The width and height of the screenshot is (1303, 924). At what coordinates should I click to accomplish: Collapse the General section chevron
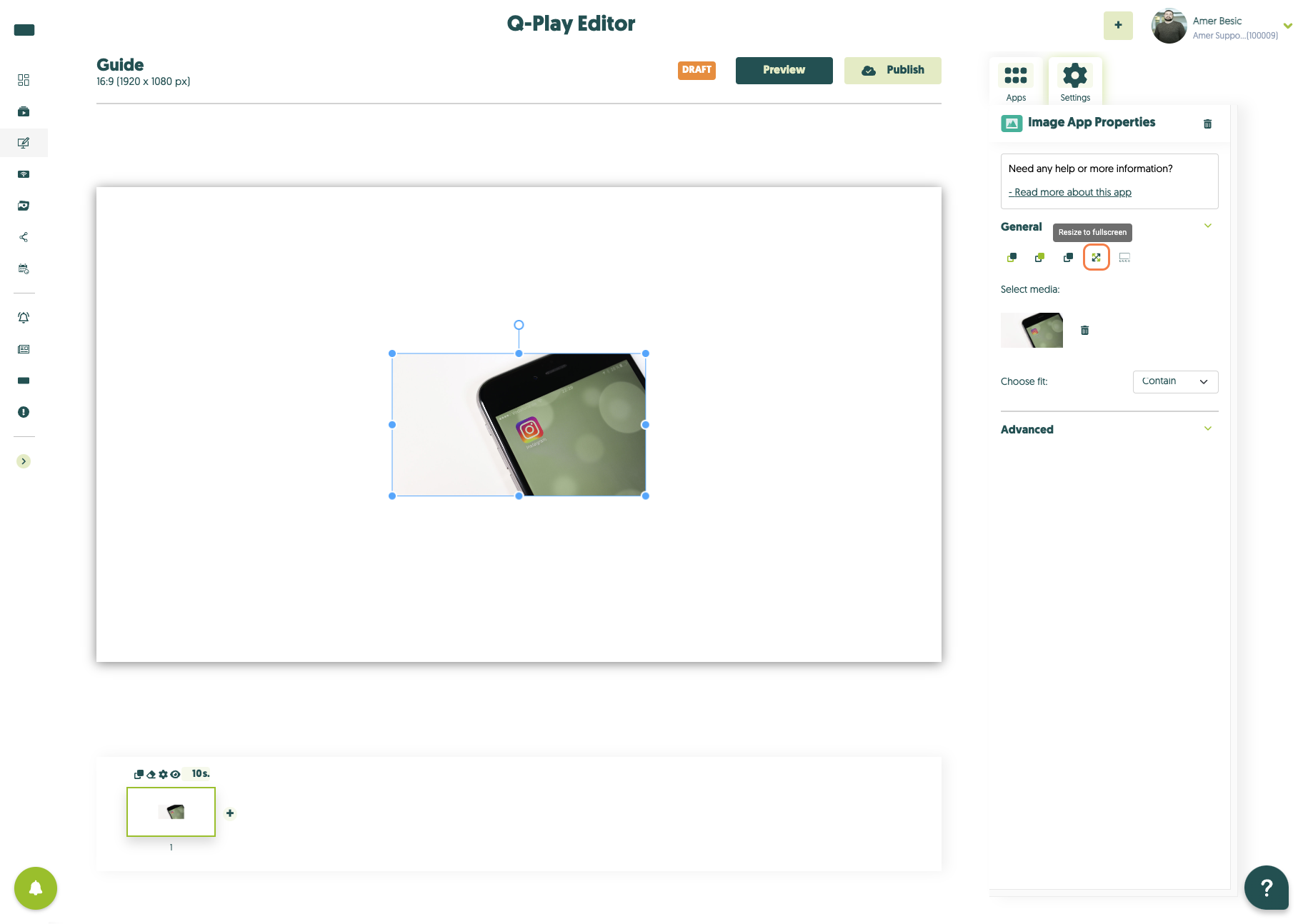click(1208, 226)
